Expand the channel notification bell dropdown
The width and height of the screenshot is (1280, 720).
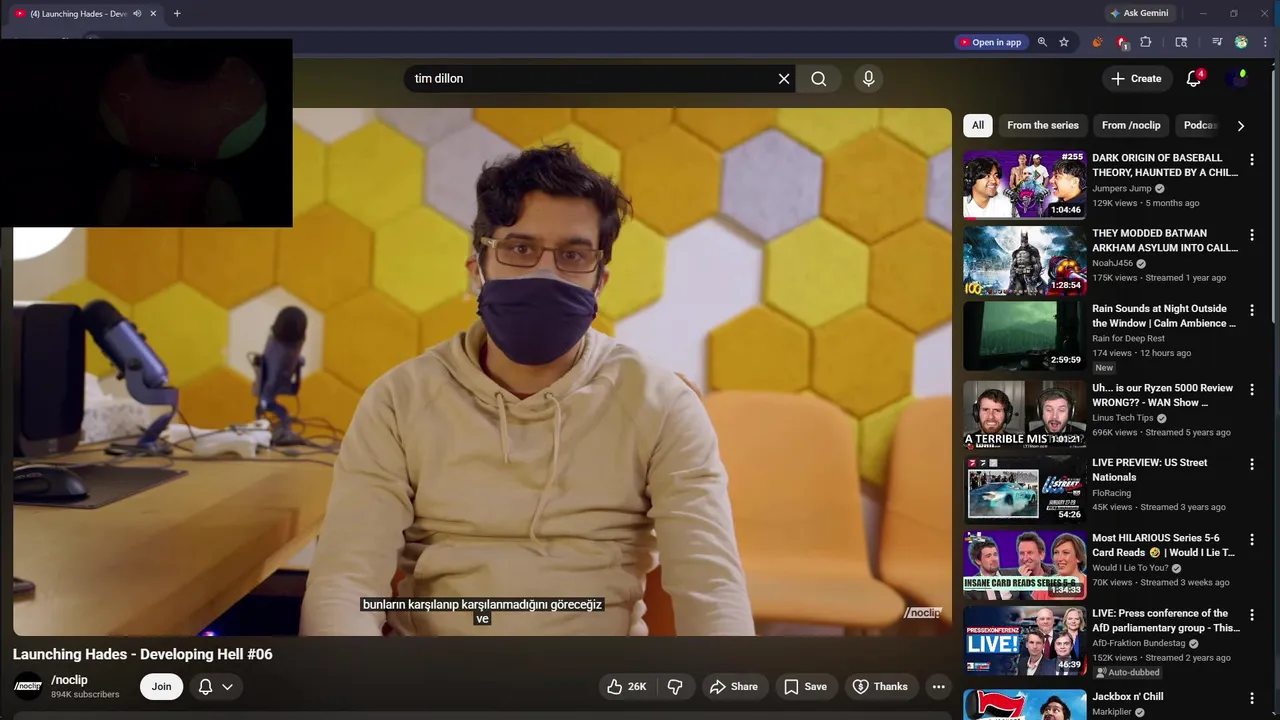216,687
